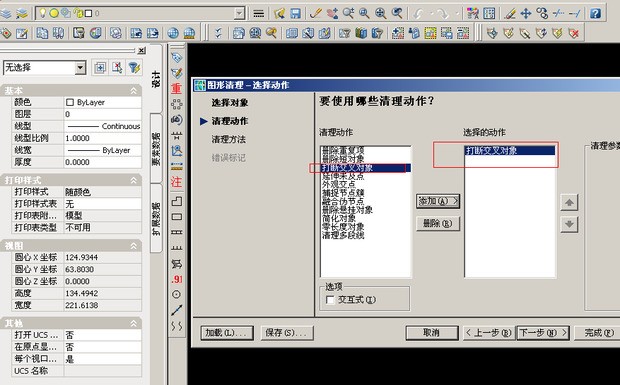Click the globe with gold base icon

point(189,33)
